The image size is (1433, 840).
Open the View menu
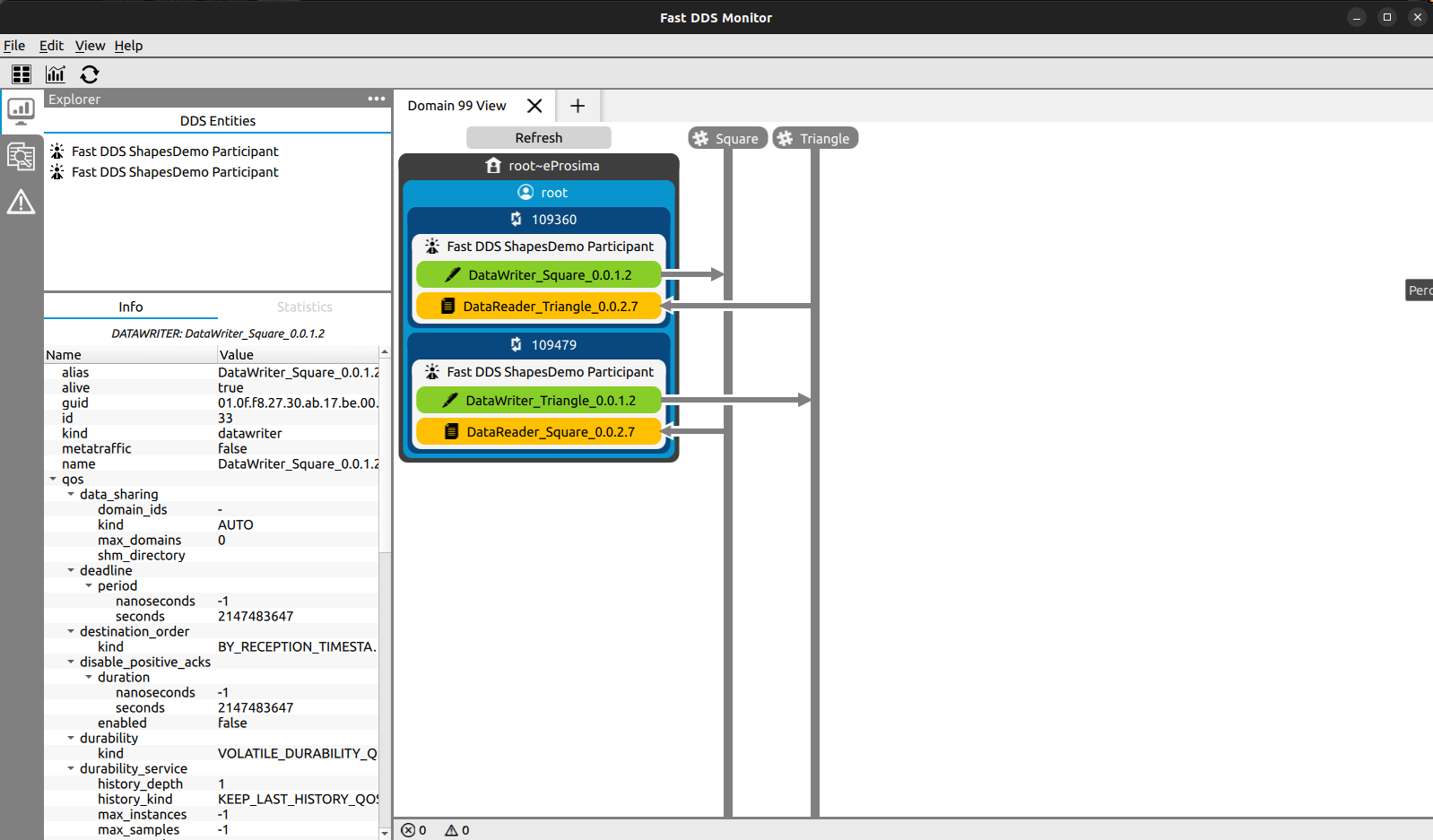coord(90,46)
